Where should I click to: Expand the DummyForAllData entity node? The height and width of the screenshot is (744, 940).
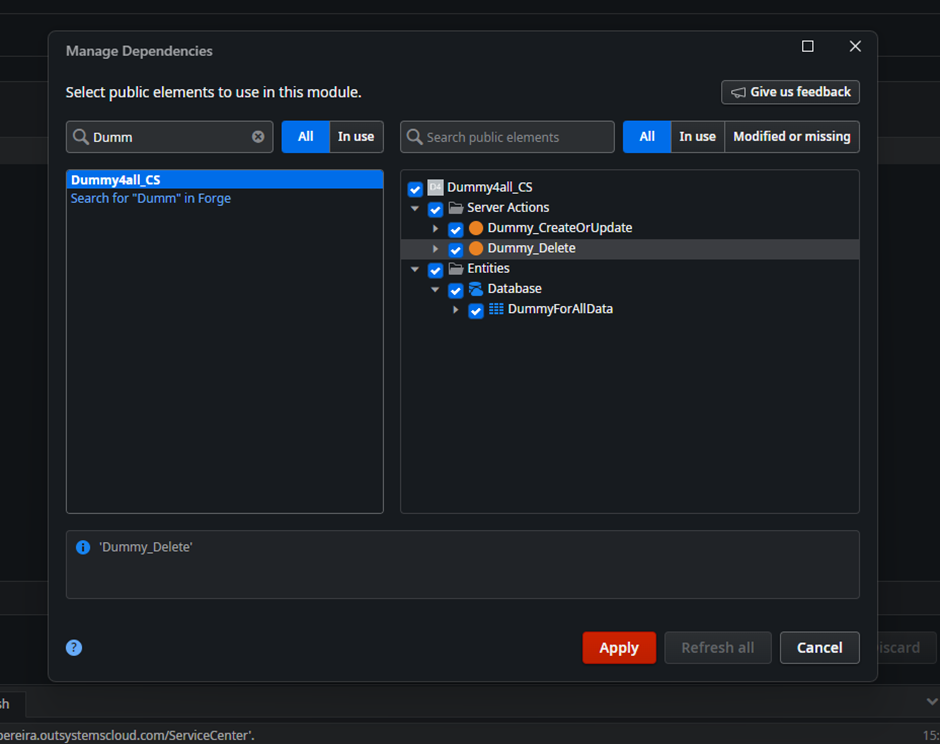click(x=456, y=310)
